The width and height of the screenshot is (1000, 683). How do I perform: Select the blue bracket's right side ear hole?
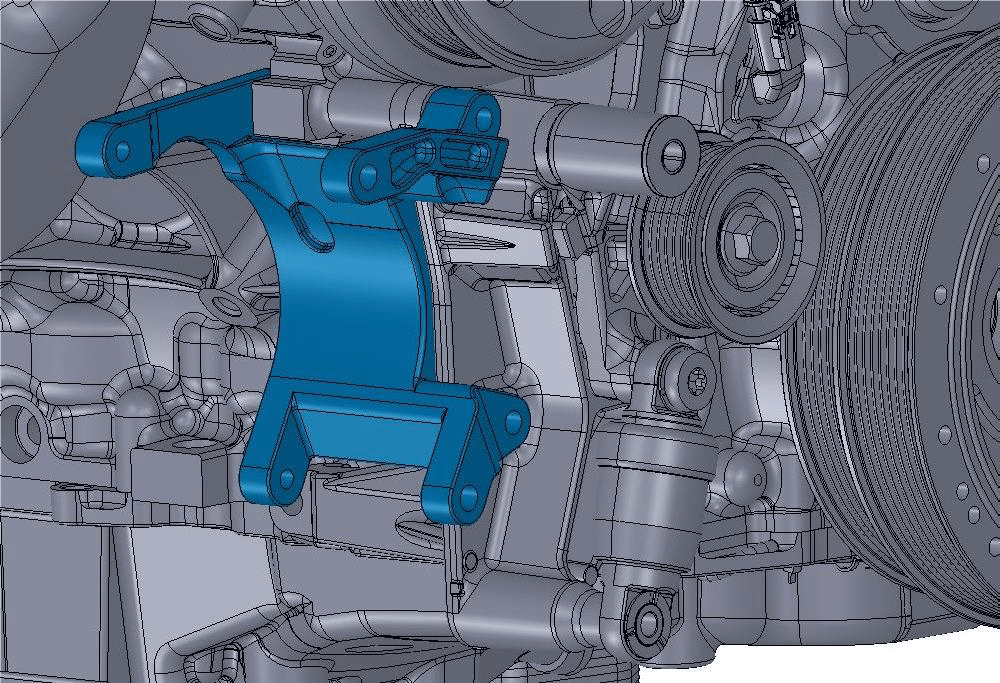513,418
